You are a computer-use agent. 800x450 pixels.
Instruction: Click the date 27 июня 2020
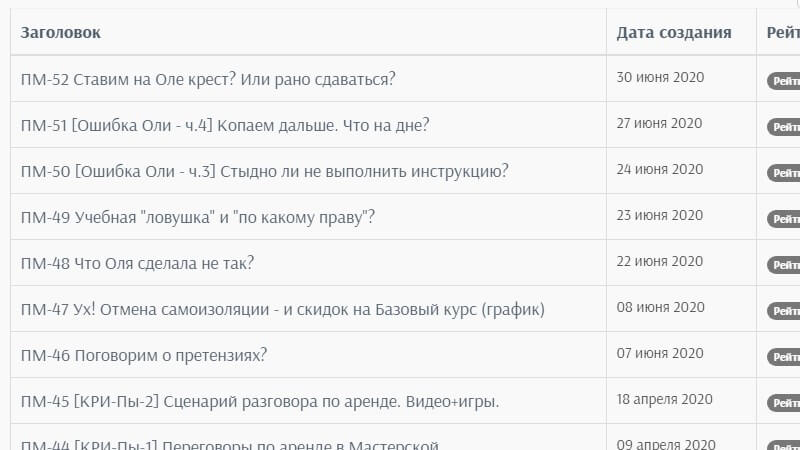[660, 123]
